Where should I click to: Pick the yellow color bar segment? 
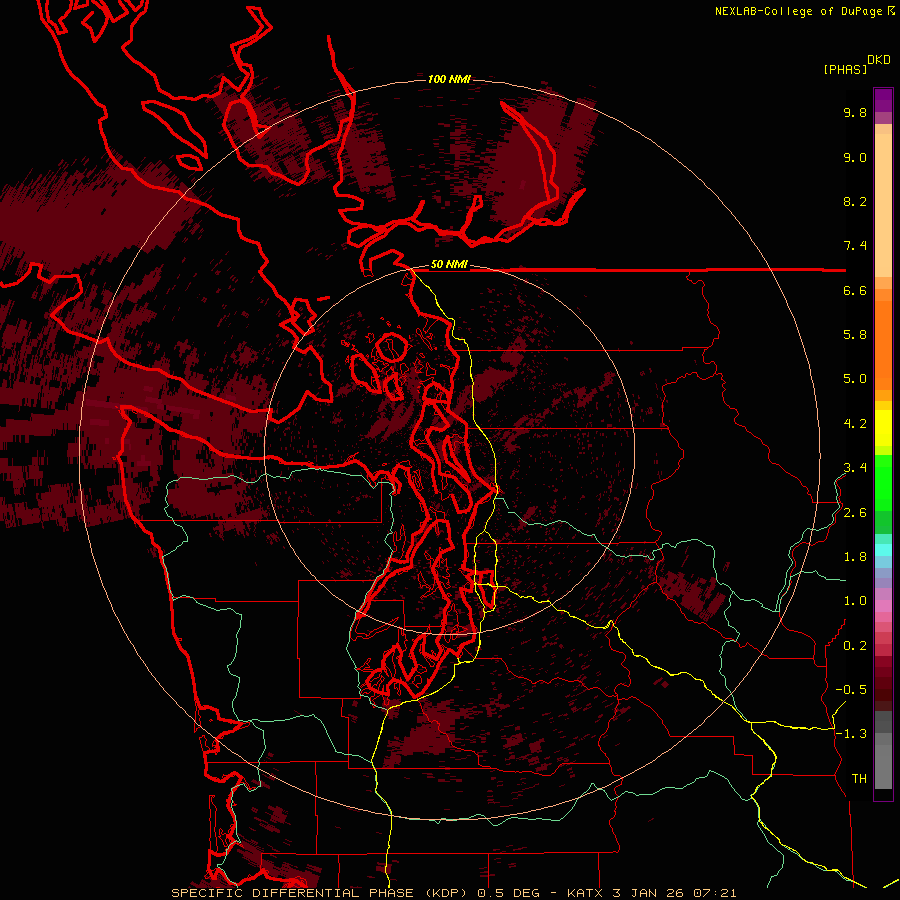883,428
